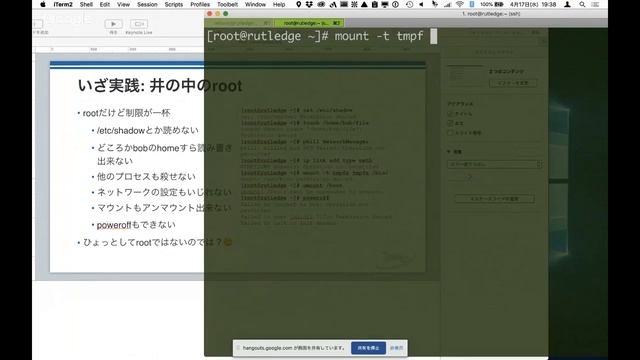This screenshot has height=360, width=640.
Task: Open the Window menu
Action: coord(255,4)
